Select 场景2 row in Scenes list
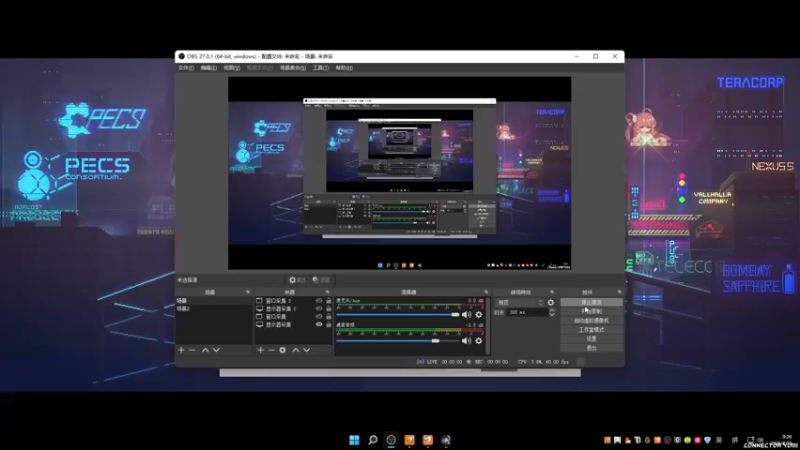Viewport: 800px width, 450px height. click(214, 309)
